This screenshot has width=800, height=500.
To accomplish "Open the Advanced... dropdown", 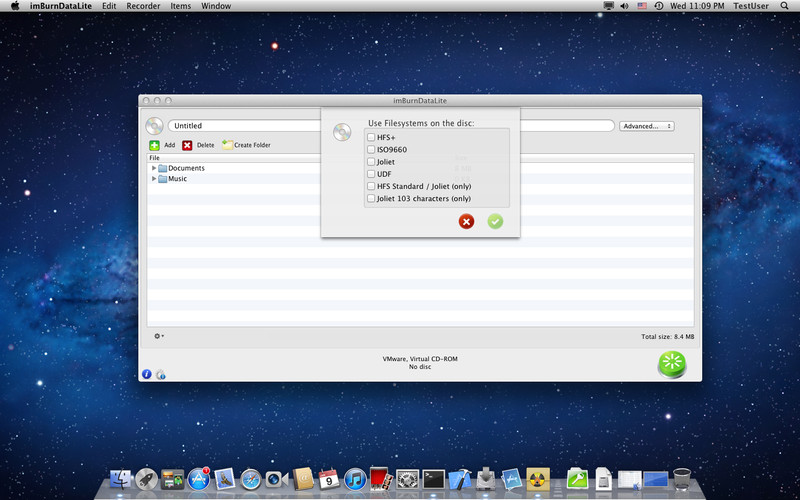I will 646,126.
